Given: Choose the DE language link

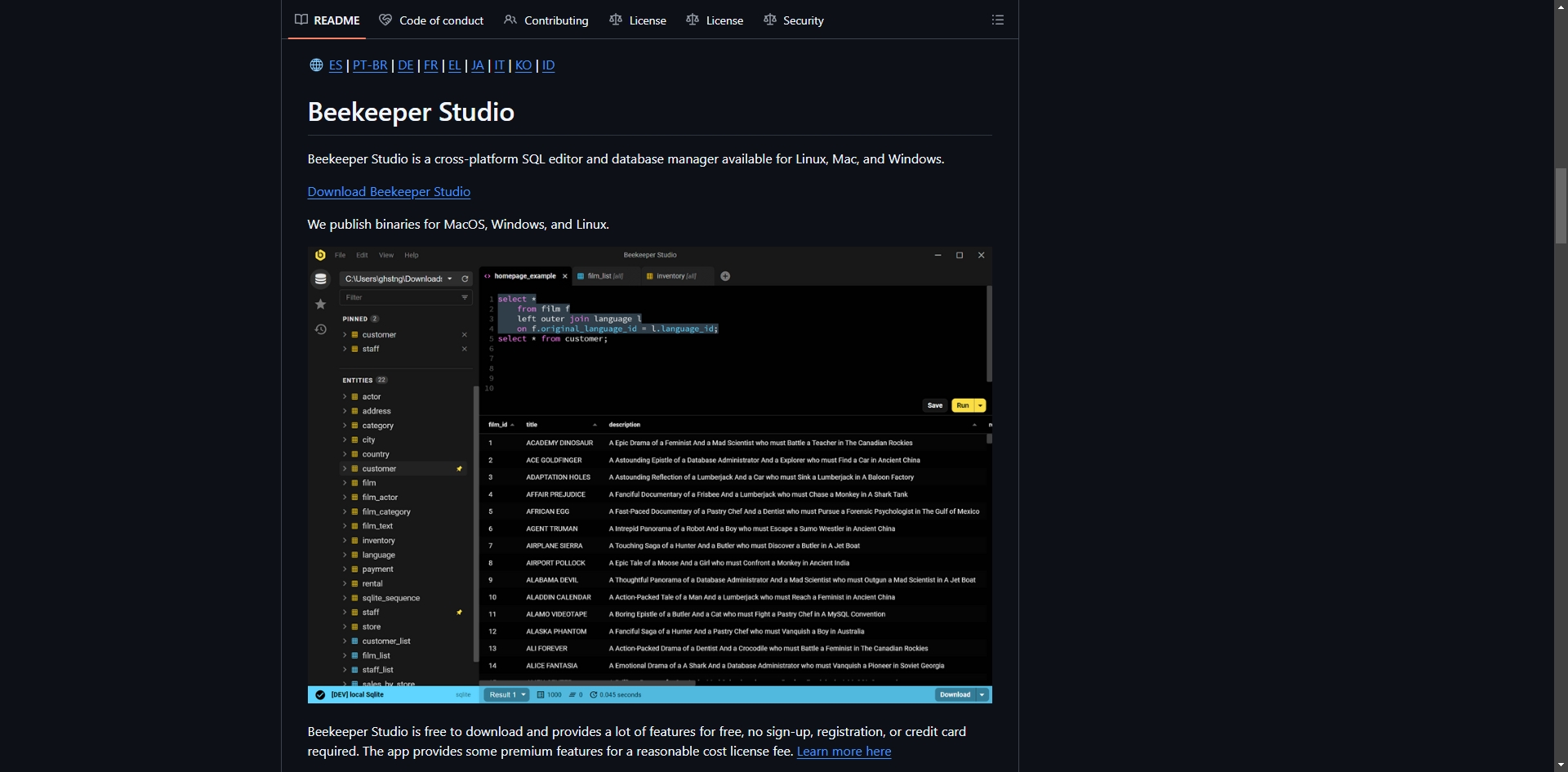Looking at the screenshot, I should click(406, 65).
